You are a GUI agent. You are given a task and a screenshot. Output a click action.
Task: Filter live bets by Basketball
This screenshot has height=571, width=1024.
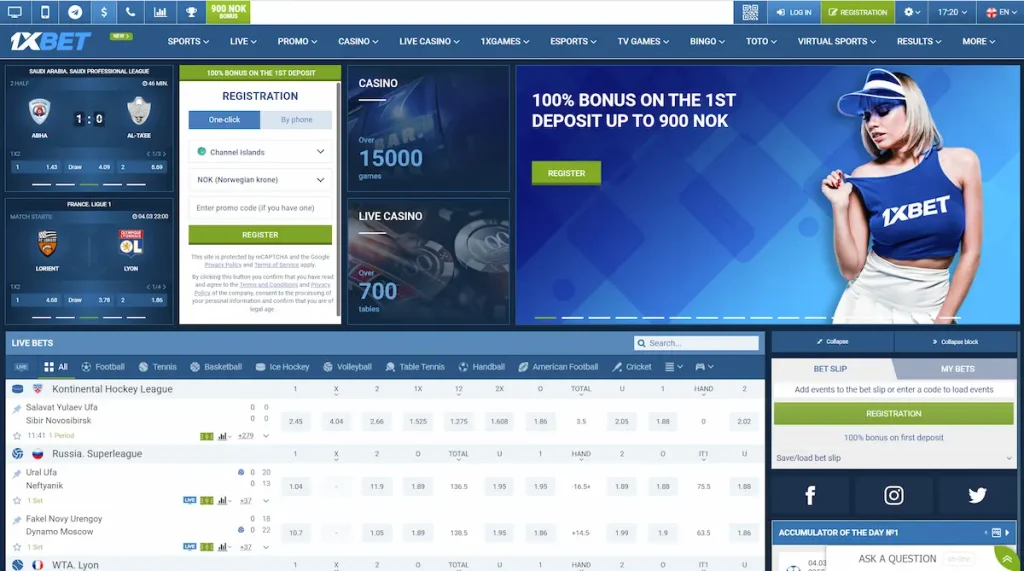click(216, 367)
